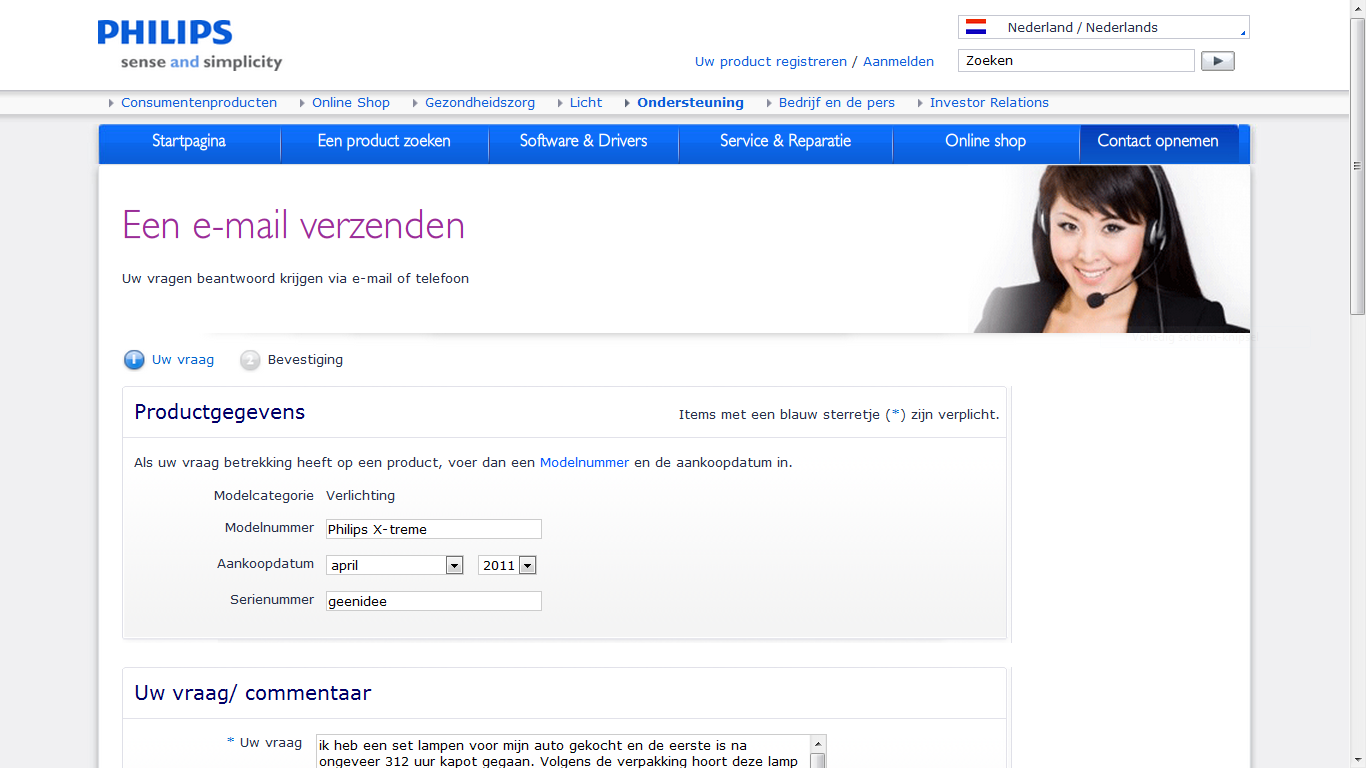Open the Contact opnemen tab

pos(1158,142)
